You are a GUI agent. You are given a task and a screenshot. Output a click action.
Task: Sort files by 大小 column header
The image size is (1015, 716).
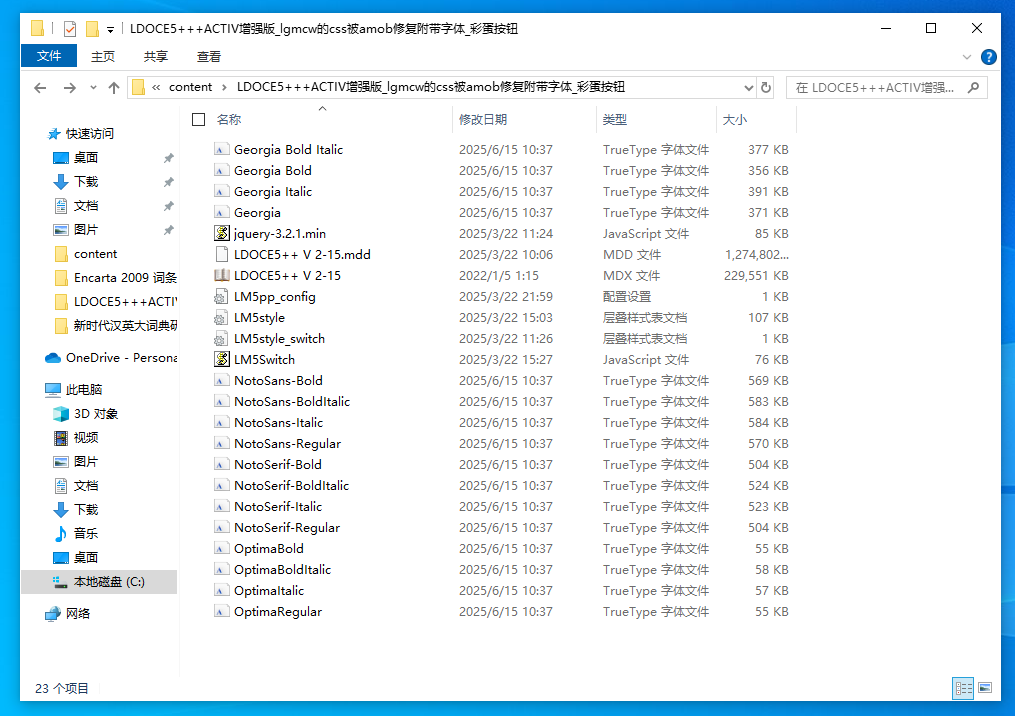click(735, 120)
